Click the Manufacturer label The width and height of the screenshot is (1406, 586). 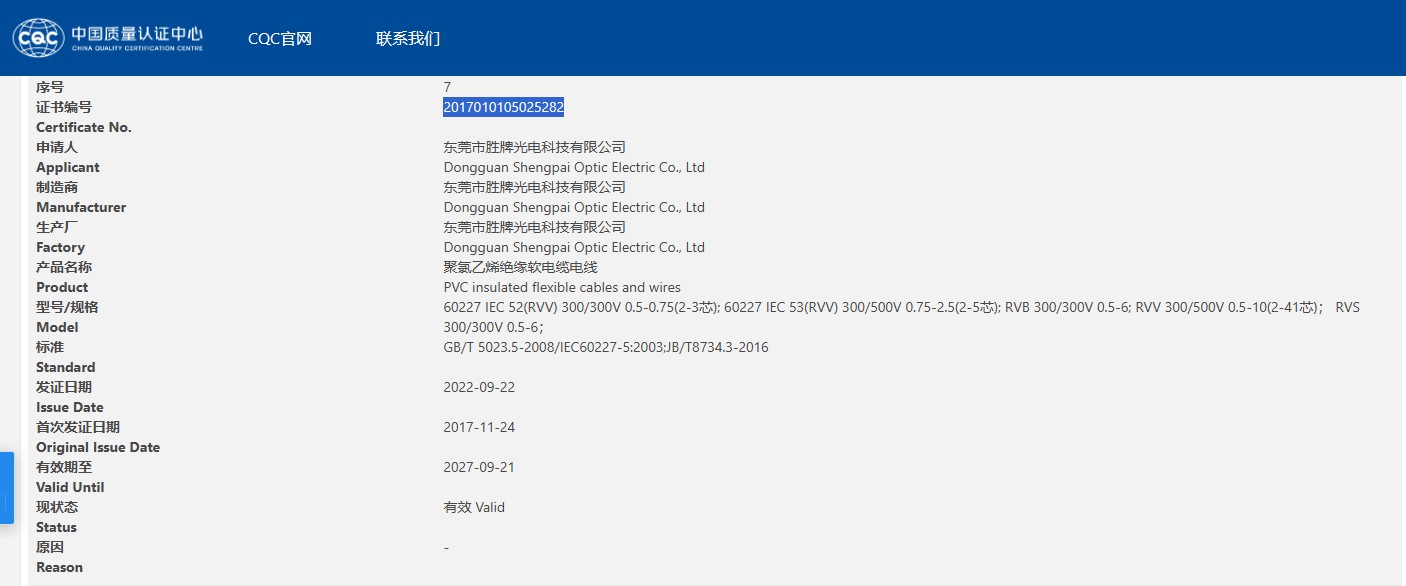click(x=81, y=207)
